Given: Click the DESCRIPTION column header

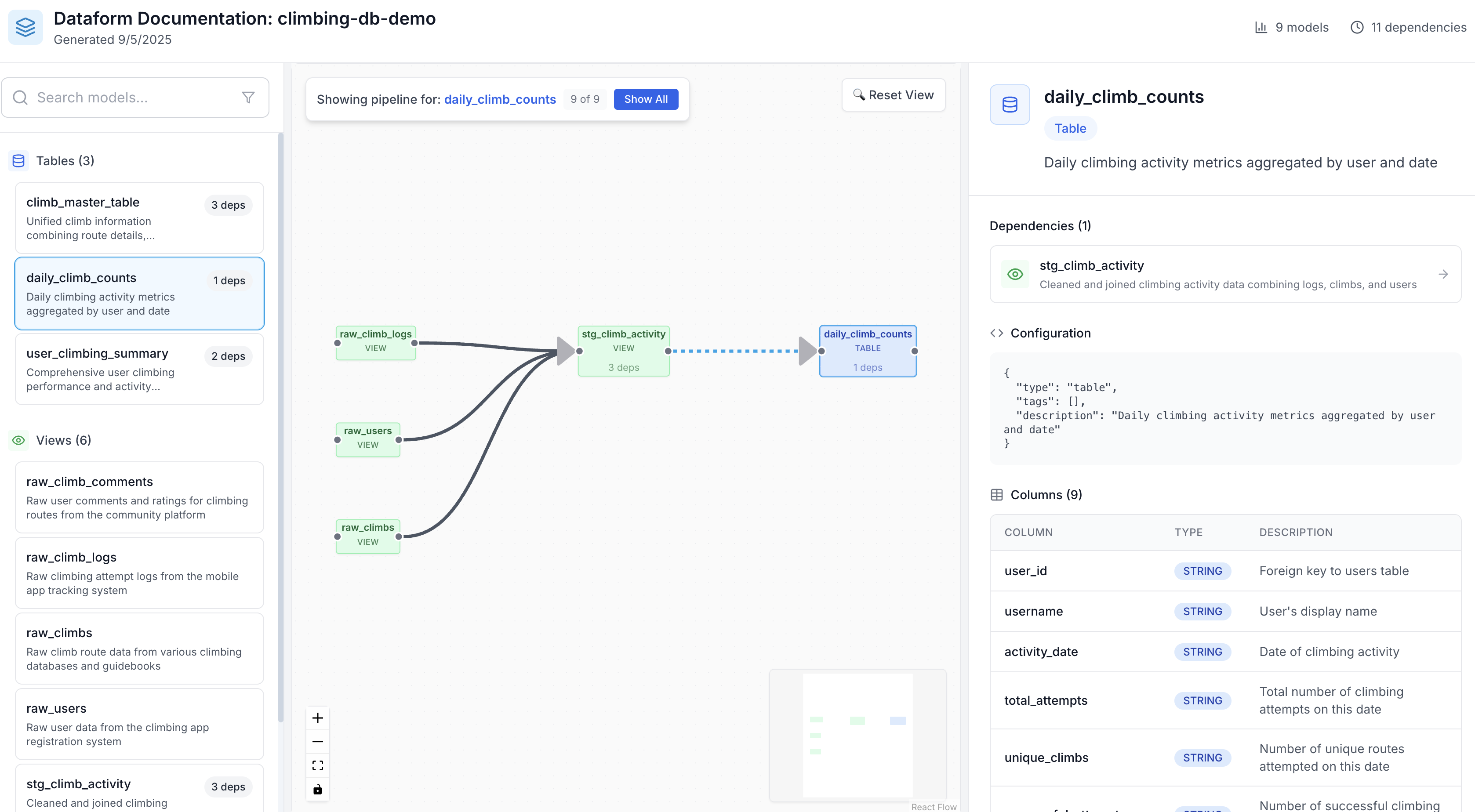Looking at the screenshot, I should click(1296, 533).
